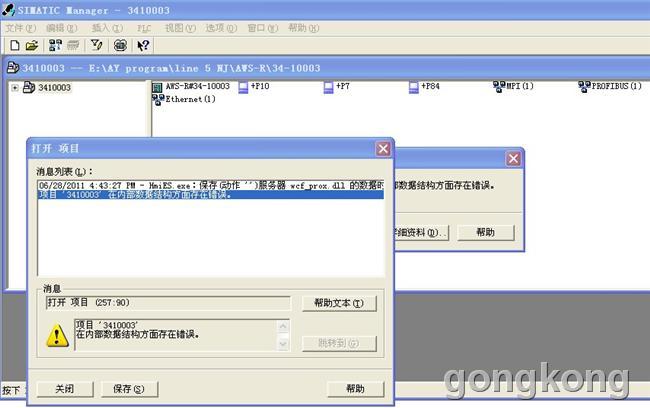The height and width of the screenshot is (408, 650).
Task: Click the 打开 项目 (257:90) message field
Action: click(x=168, y=303)
